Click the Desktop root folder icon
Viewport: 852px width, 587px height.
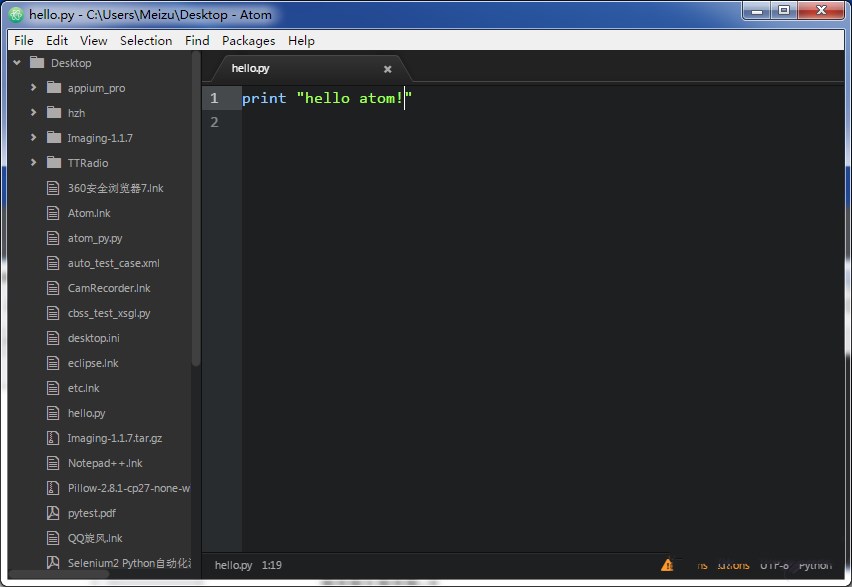click(x=37, y=63)
